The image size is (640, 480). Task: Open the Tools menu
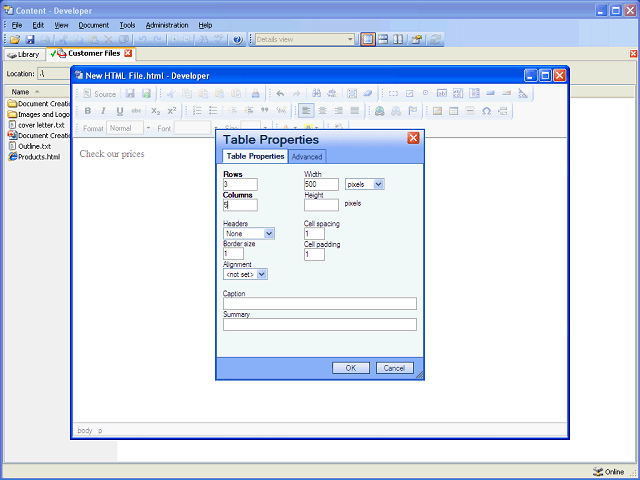click(x=127, y=25)
